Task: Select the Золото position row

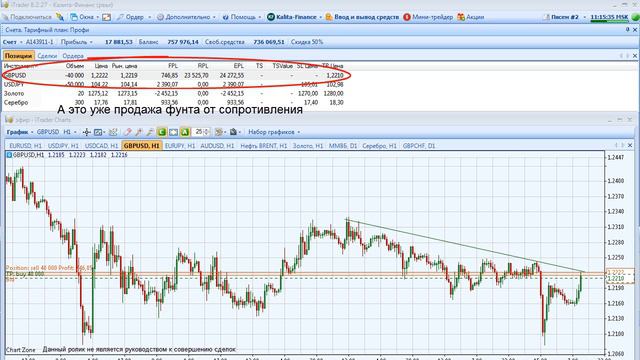Action: click(x=173, y=93)
